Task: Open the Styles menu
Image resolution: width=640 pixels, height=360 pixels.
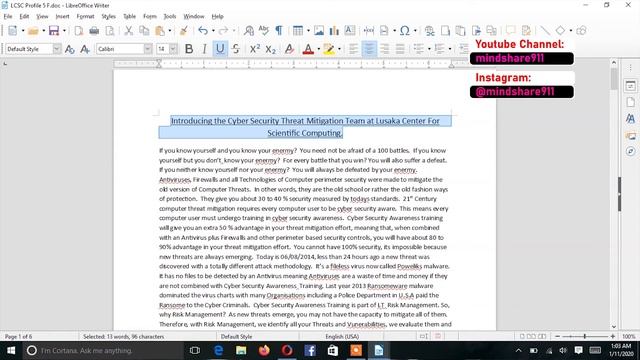Action: click(x=108, y=16)
